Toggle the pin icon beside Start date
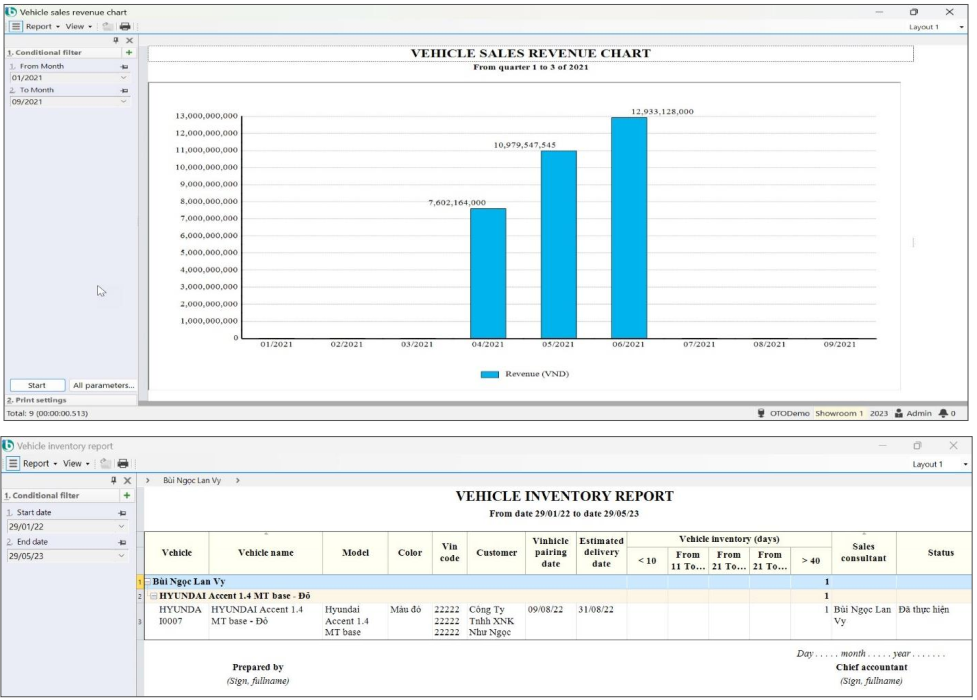Image resolution: width=977 pixels, height=700 pixels. (122, 512)
